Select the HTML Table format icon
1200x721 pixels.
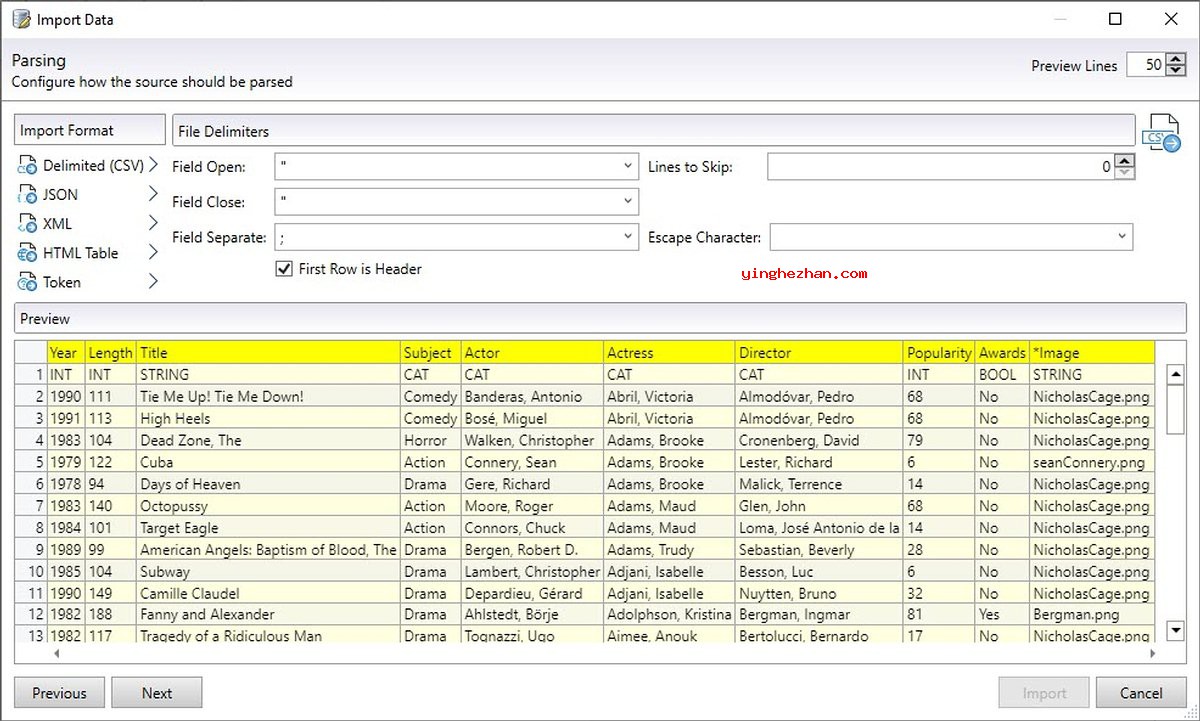tap(27, 254)
